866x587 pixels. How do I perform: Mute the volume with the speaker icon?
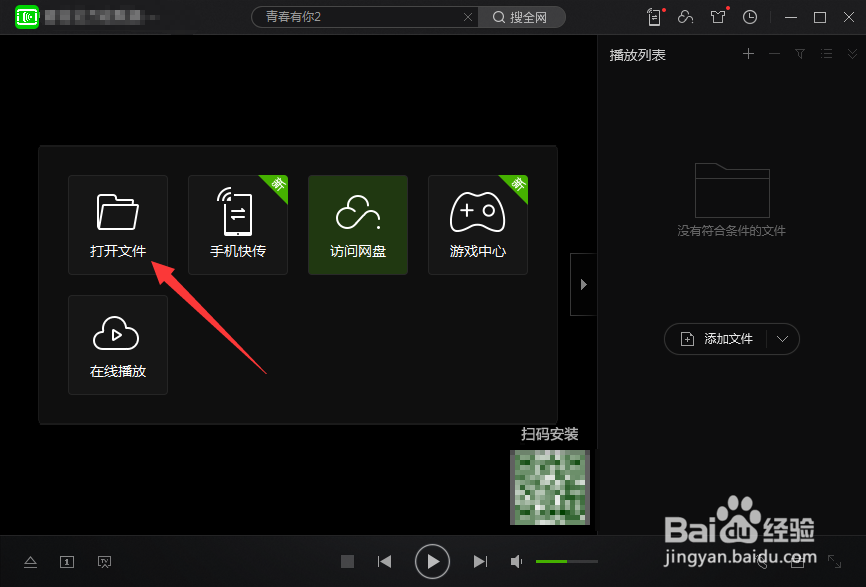click(516, 562)
